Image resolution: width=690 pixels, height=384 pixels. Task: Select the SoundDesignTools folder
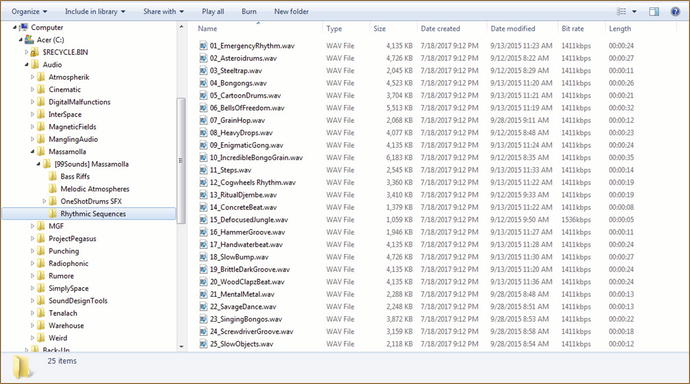tap(78, 300)
